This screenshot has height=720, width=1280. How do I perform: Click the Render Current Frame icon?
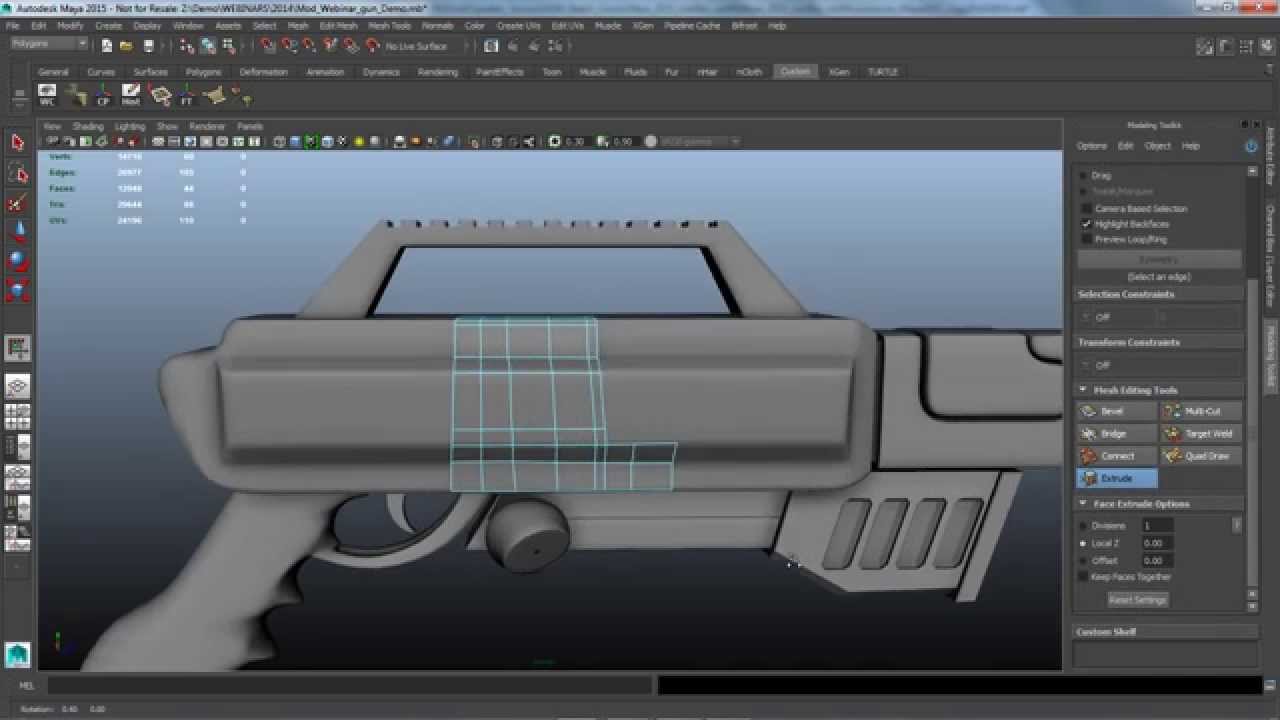[513, 46]
